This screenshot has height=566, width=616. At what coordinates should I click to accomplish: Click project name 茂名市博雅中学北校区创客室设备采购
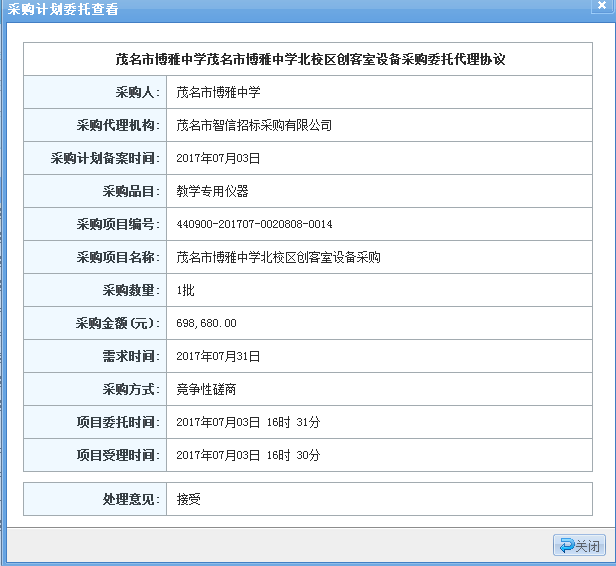(x=278, y=257)
